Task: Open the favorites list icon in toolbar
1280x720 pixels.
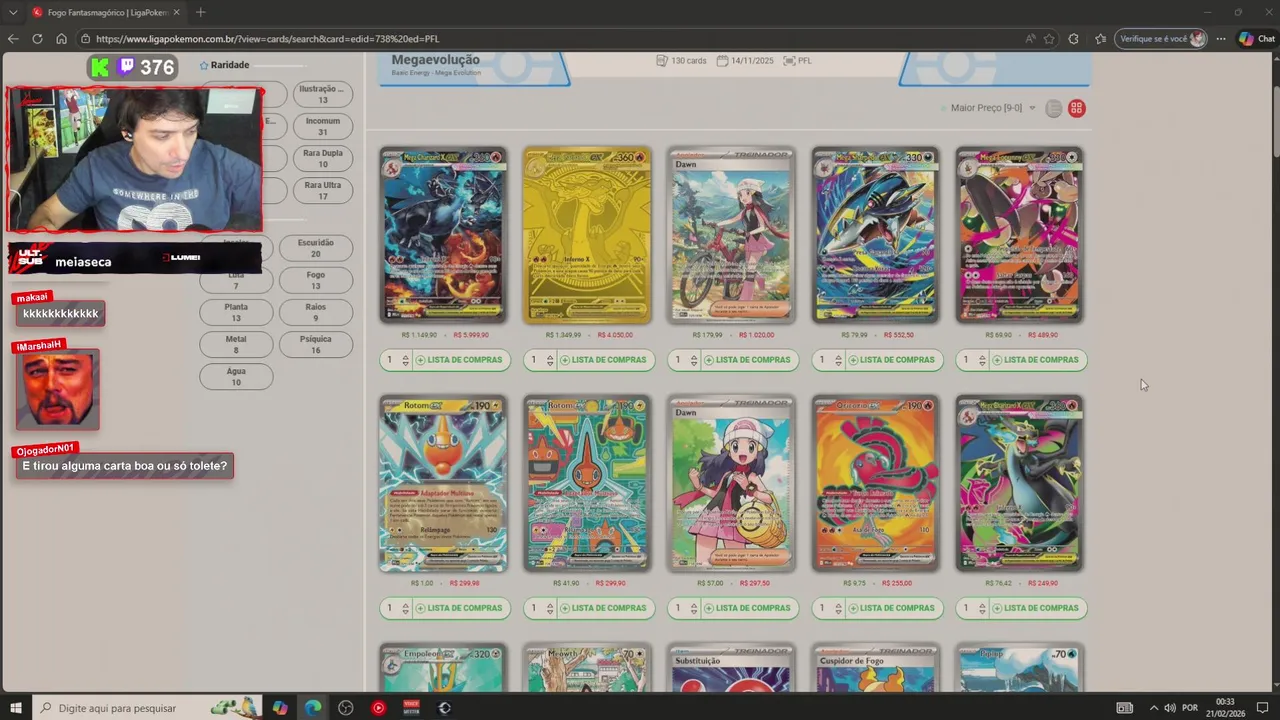Action: click(1100, 39)
